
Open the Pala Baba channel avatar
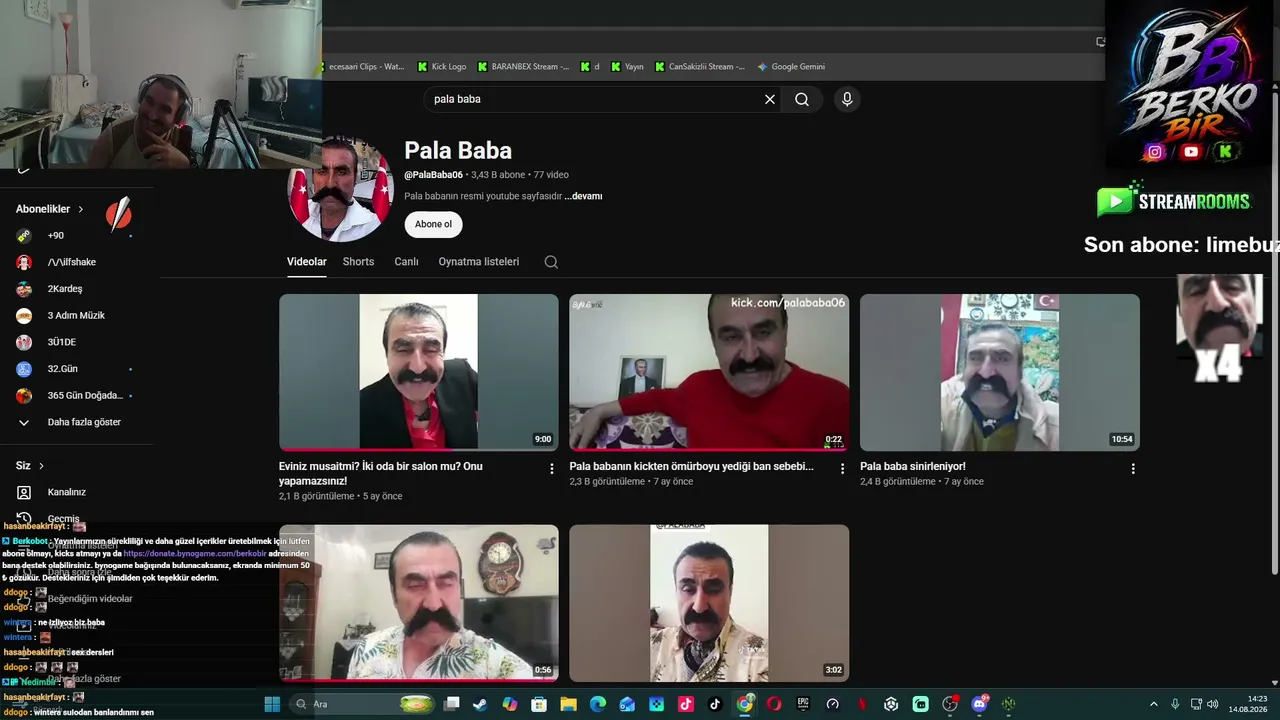[x=341, y=190]
